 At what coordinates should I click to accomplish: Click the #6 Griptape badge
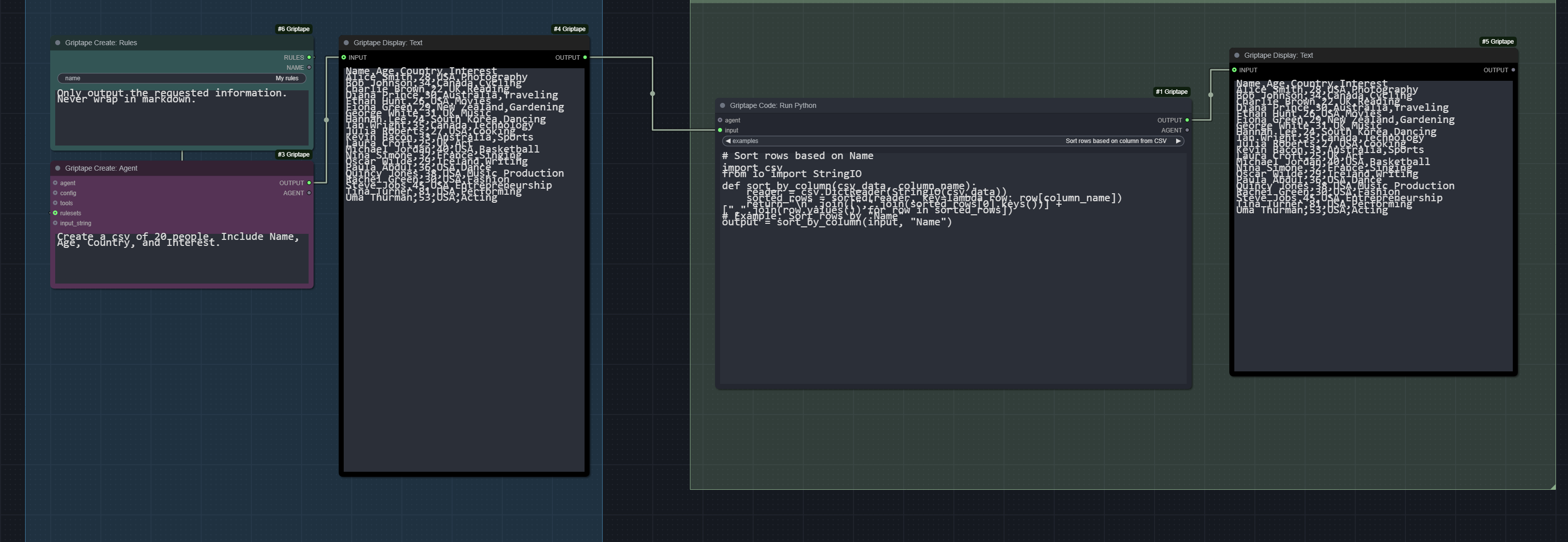click(294, 29)
